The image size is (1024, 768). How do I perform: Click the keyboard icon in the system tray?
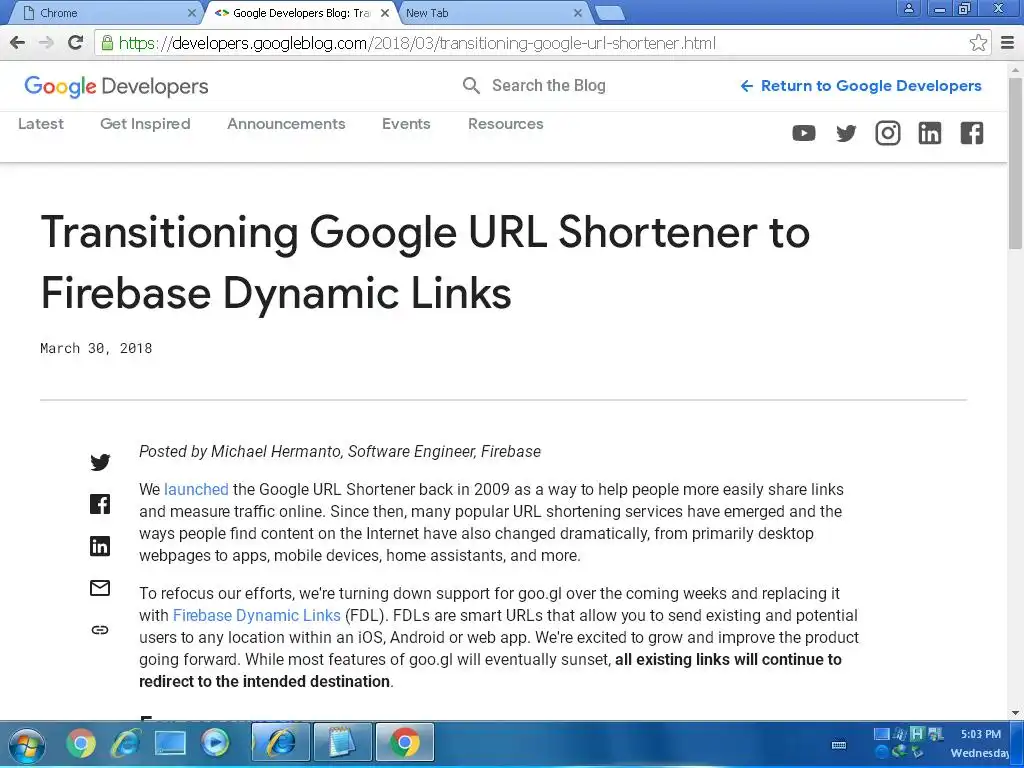click(x=839, y=745)
